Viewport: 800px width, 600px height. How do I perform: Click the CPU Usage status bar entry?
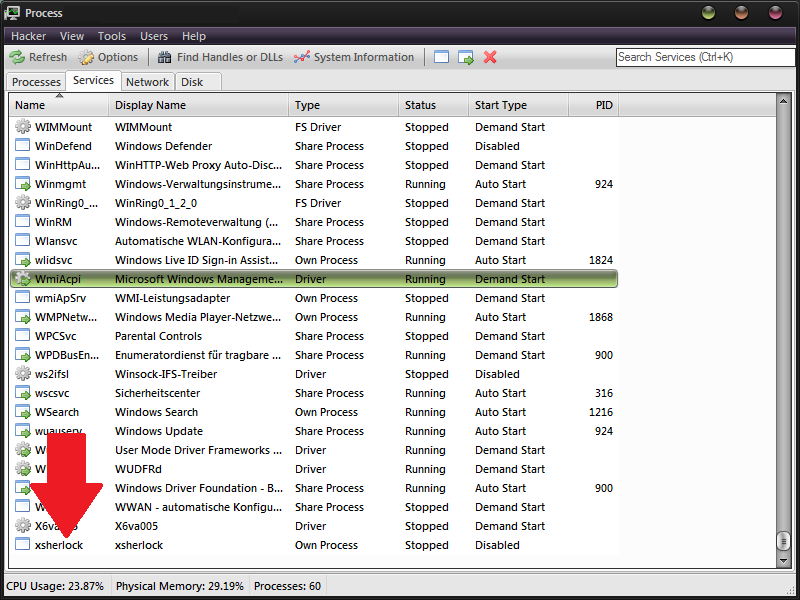(55, 586)
